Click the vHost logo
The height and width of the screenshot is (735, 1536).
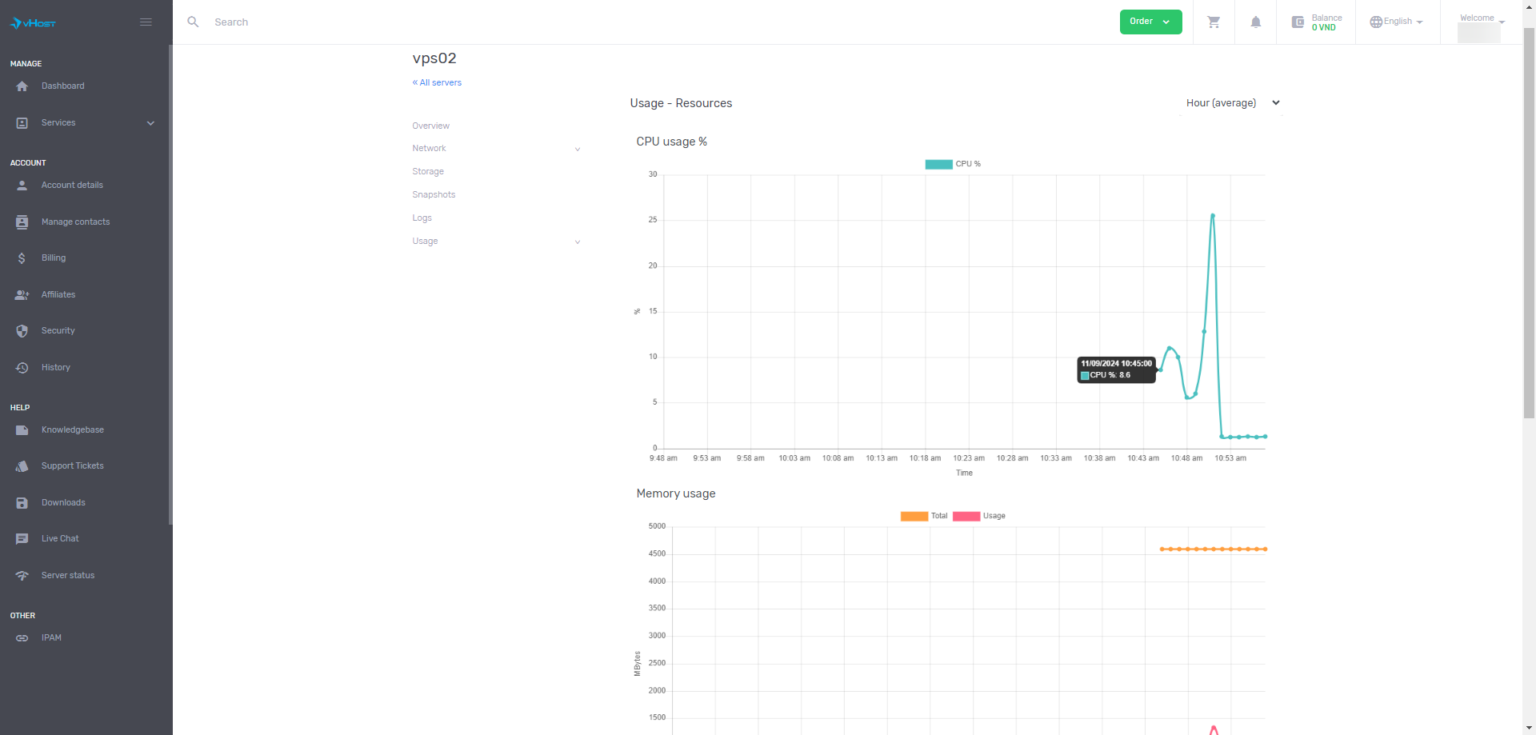click(33, 22)
